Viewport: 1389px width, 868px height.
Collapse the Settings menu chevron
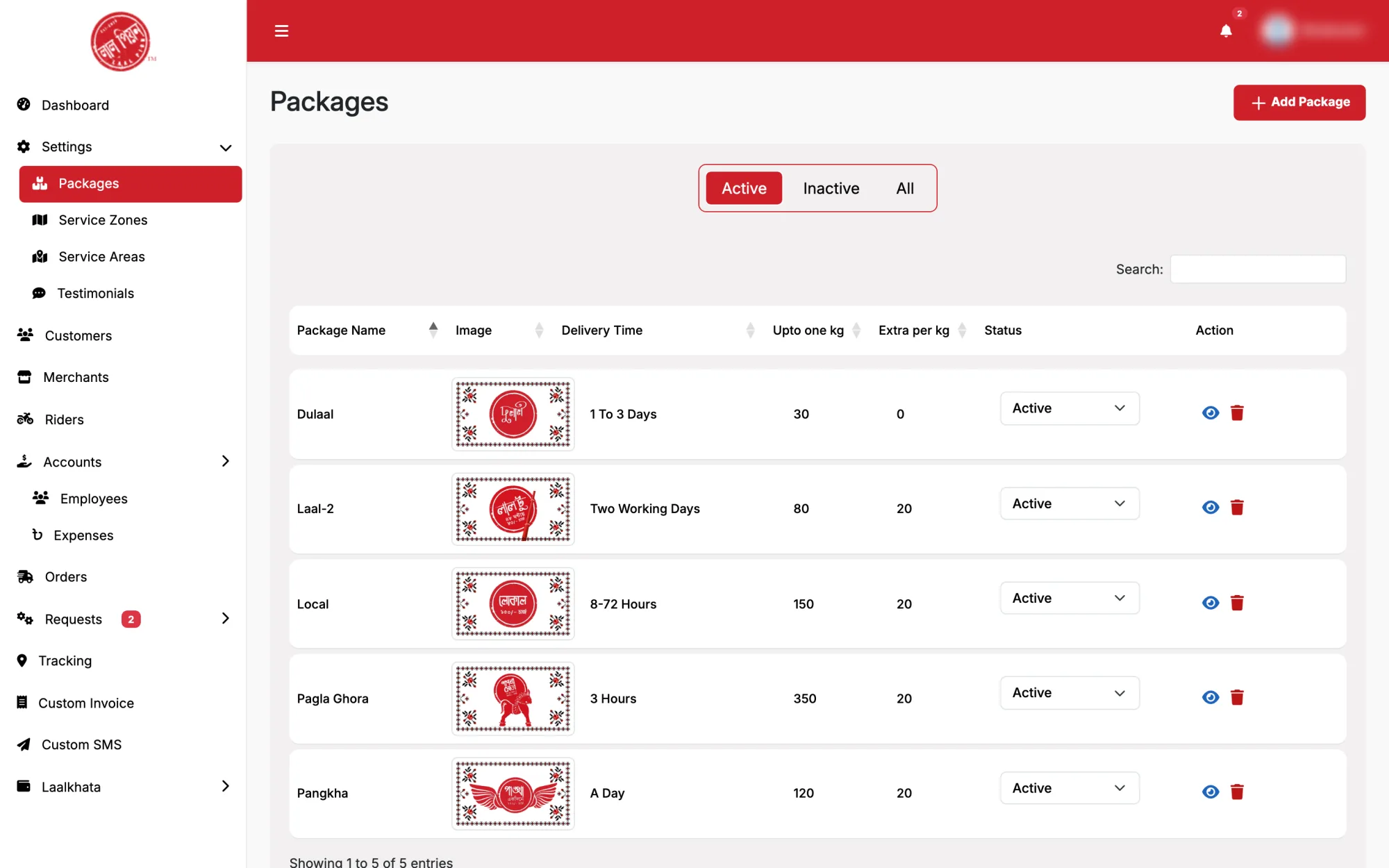click(225, 147)
